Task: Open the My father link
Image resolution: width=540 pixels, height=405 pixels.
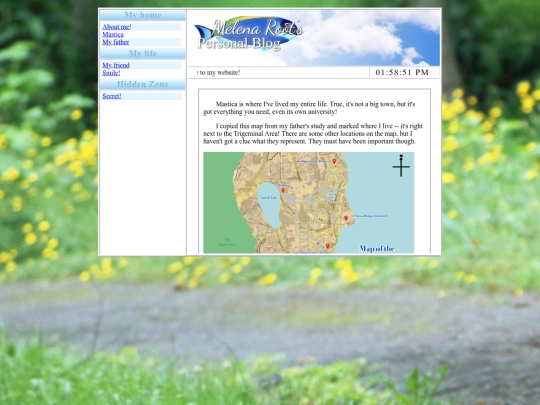Action: [x=115, y=42]
